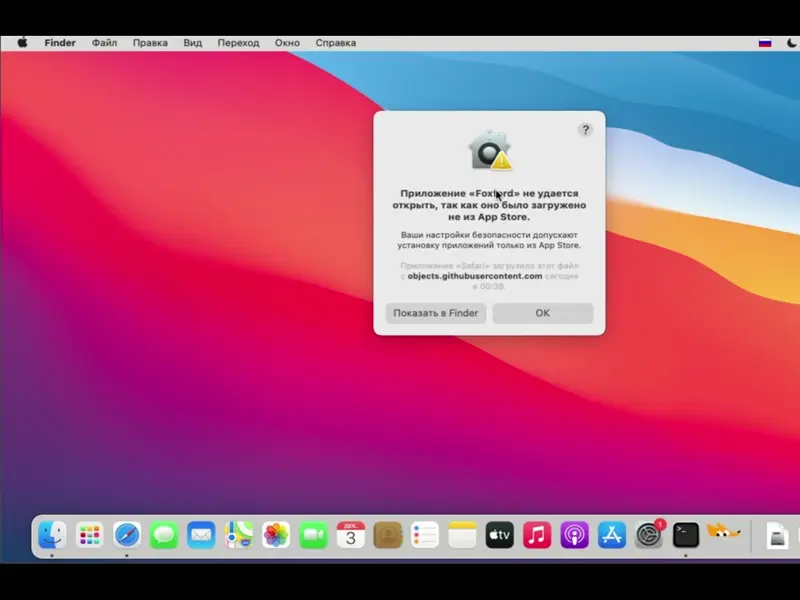This screenshot has width=800, height=600.
Task: Click the Показать в Finder button
Action: (436, 313)
